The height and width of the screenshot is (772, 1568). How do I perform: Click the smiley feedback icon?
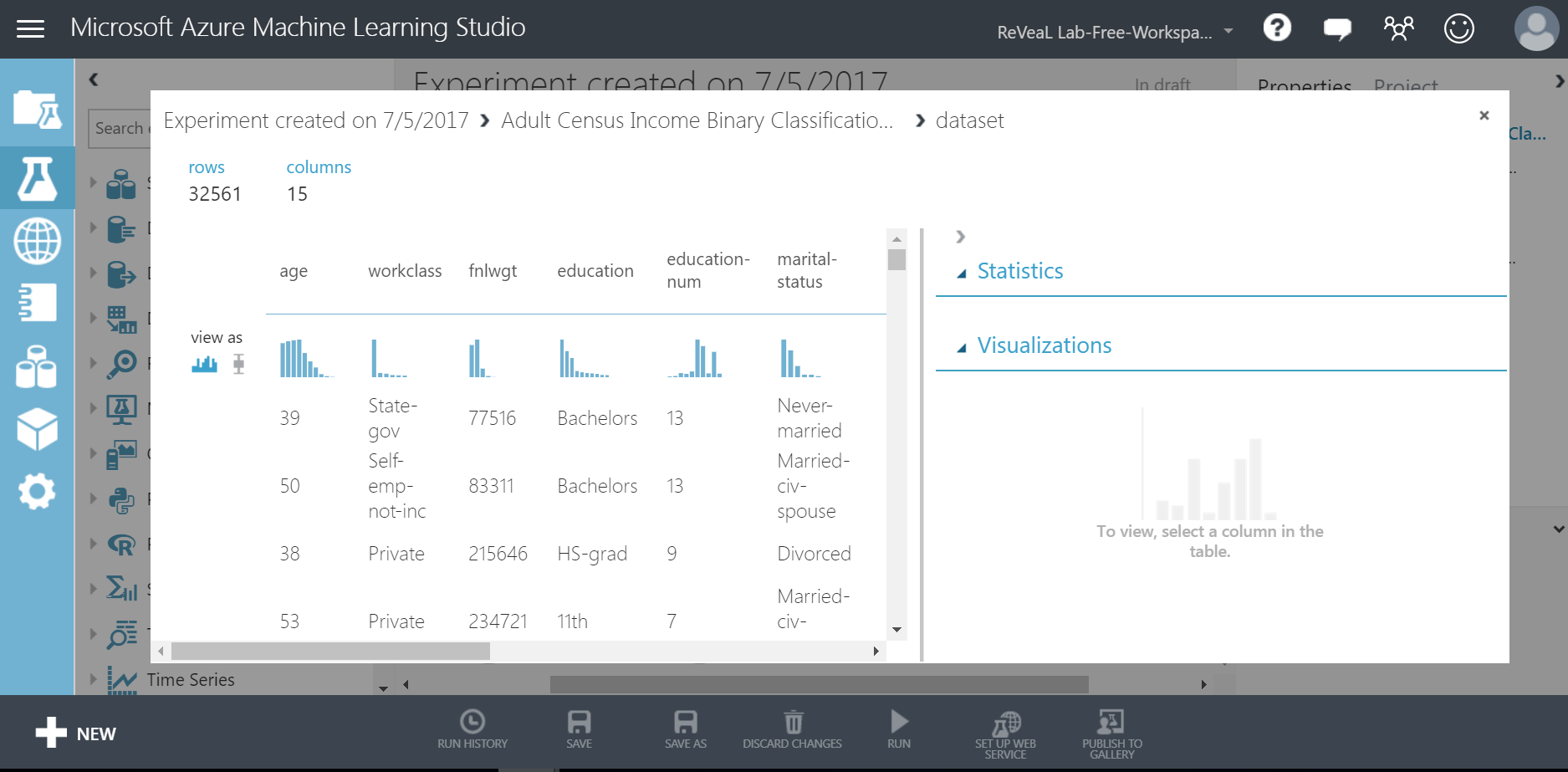point(1459,28)
